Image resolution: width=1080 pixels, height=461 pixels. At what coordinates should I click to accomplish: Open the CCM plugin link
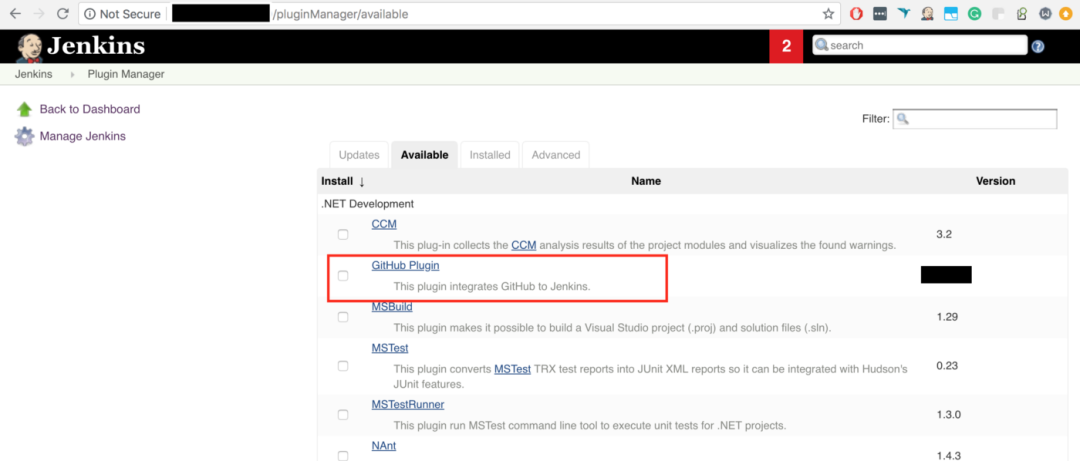[x=384, y=224]
